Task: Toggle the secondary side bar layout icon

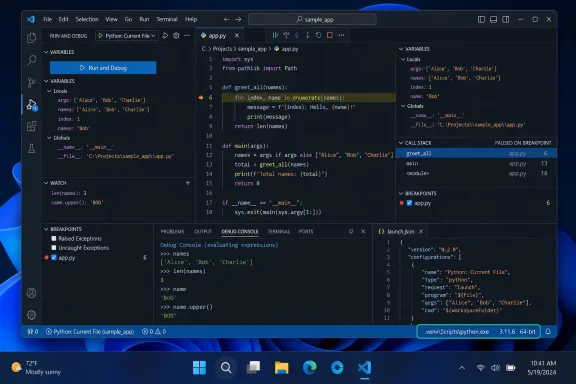Action: click(x=506, y=19)
